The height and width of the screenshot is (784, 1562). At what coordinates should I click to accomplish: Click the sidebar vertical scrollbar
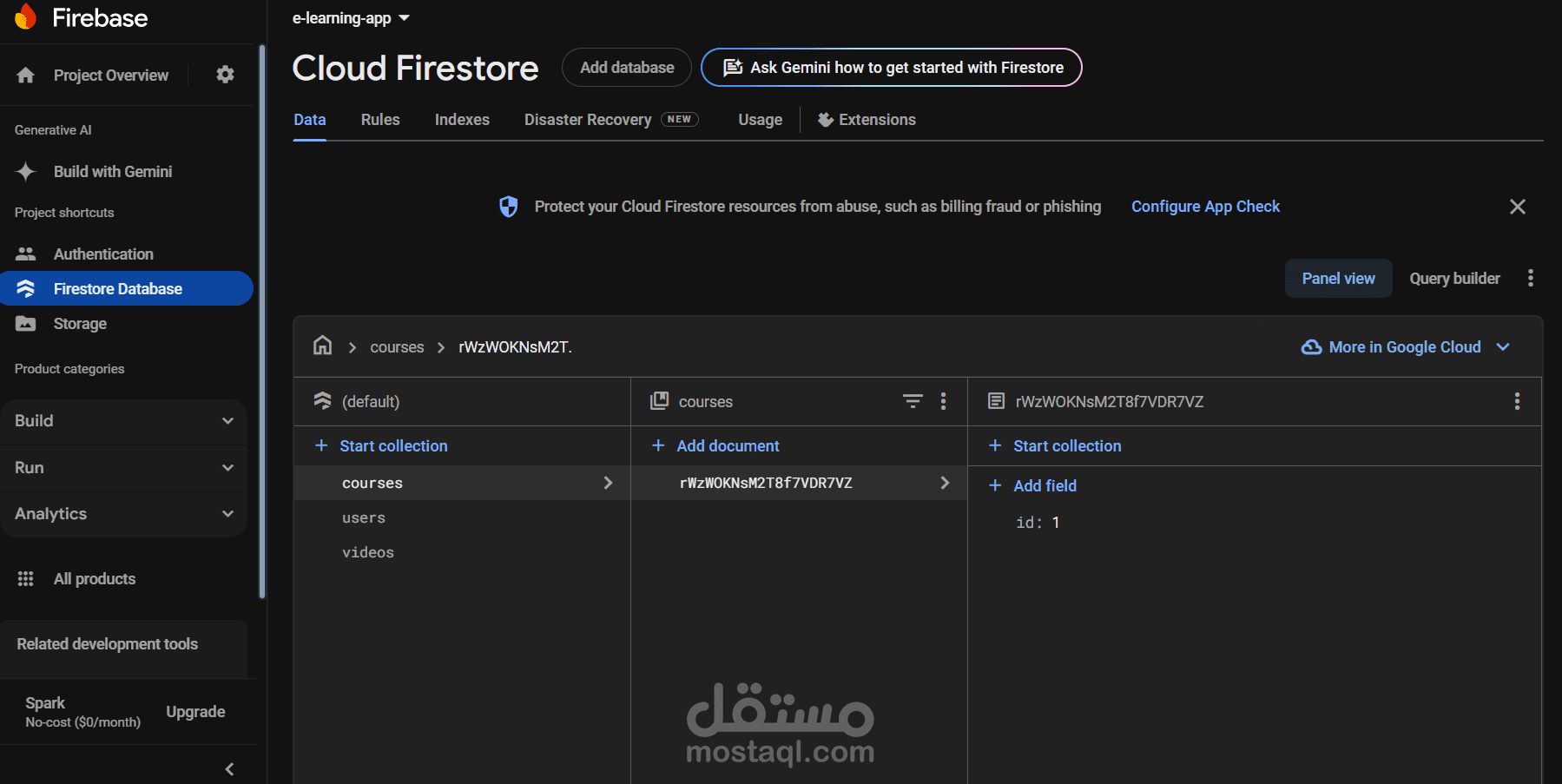pyautogui.click(x=262, y=321)
